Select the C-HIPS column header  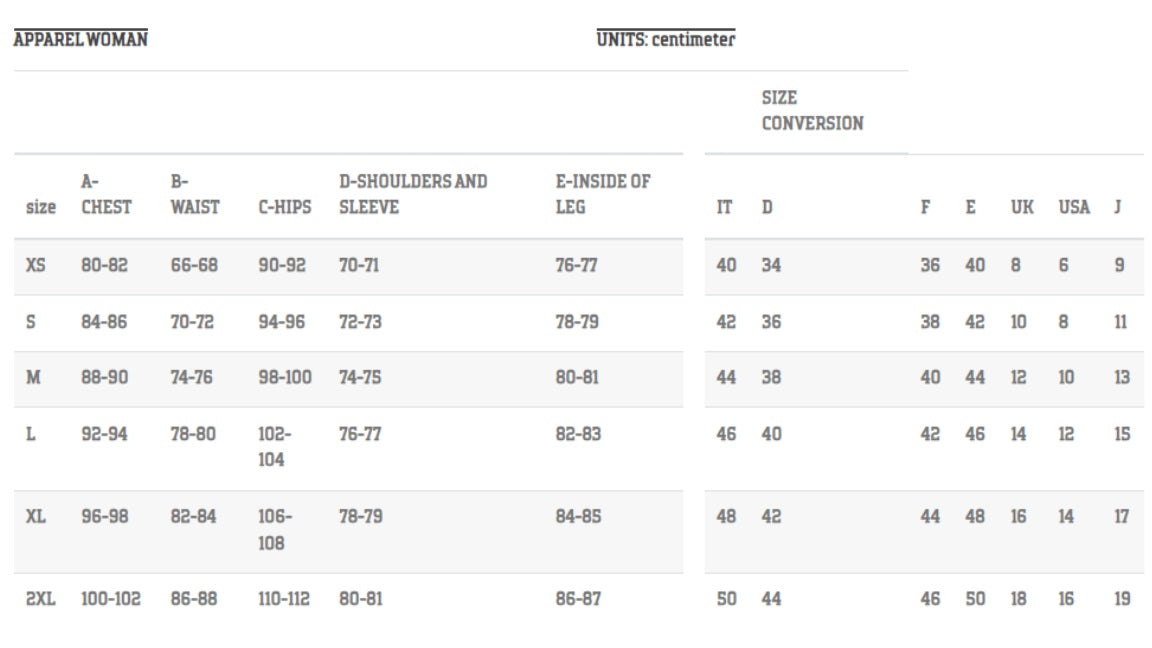284,208
